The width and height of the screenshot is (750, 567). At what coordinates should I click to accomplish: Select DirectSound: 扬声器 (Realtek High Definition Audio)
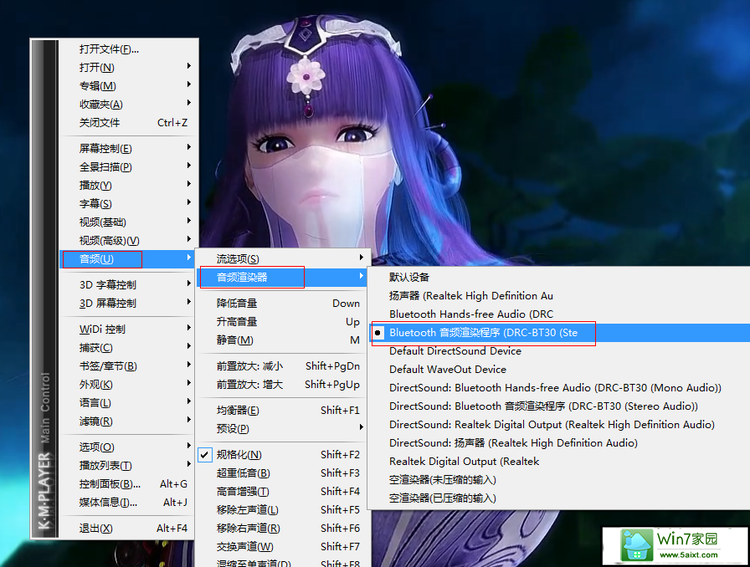tap(560, 443)
